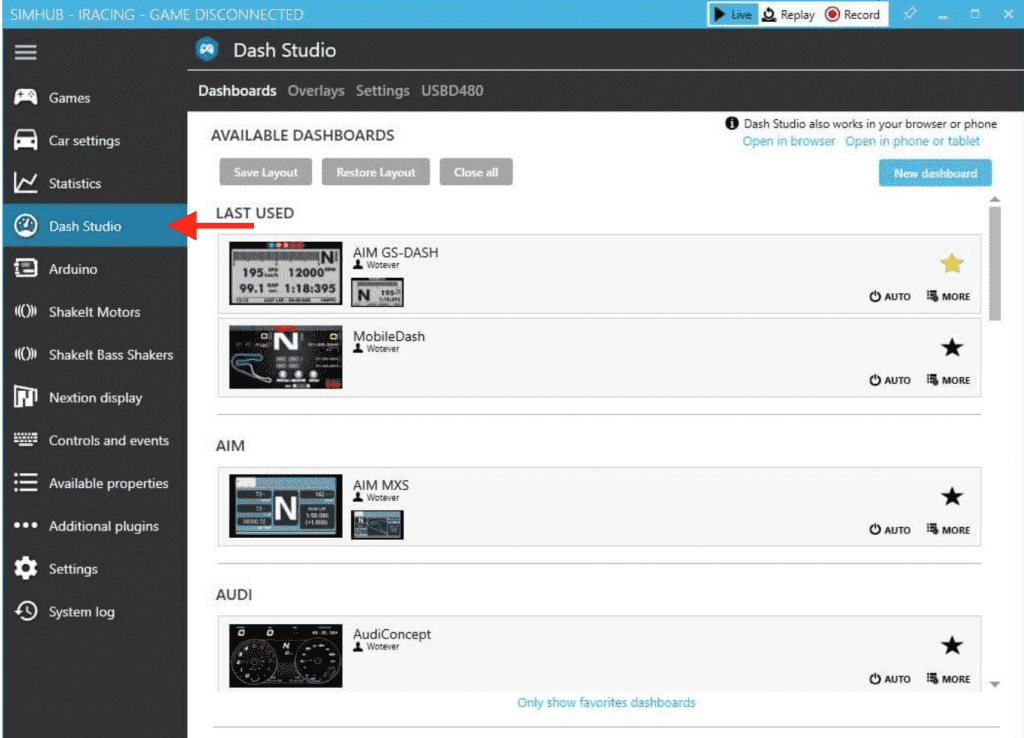Favorite the MobileDash dashboard
The height and width of the screenshot is (738, 1024).
952,347
